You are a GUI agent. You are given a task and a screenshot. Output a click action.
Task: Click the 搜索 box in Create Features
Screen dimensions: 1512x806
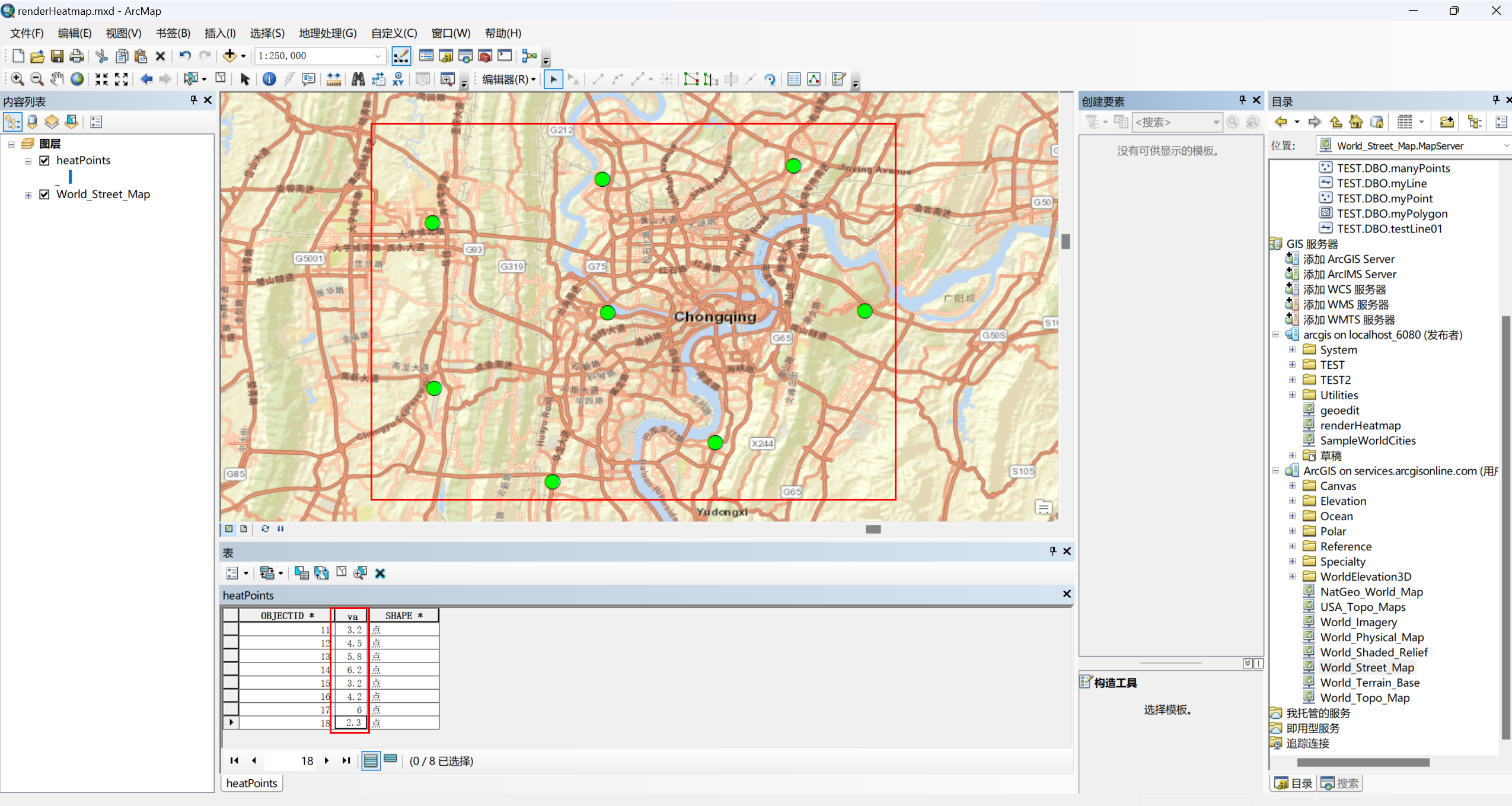point(1177,122)
